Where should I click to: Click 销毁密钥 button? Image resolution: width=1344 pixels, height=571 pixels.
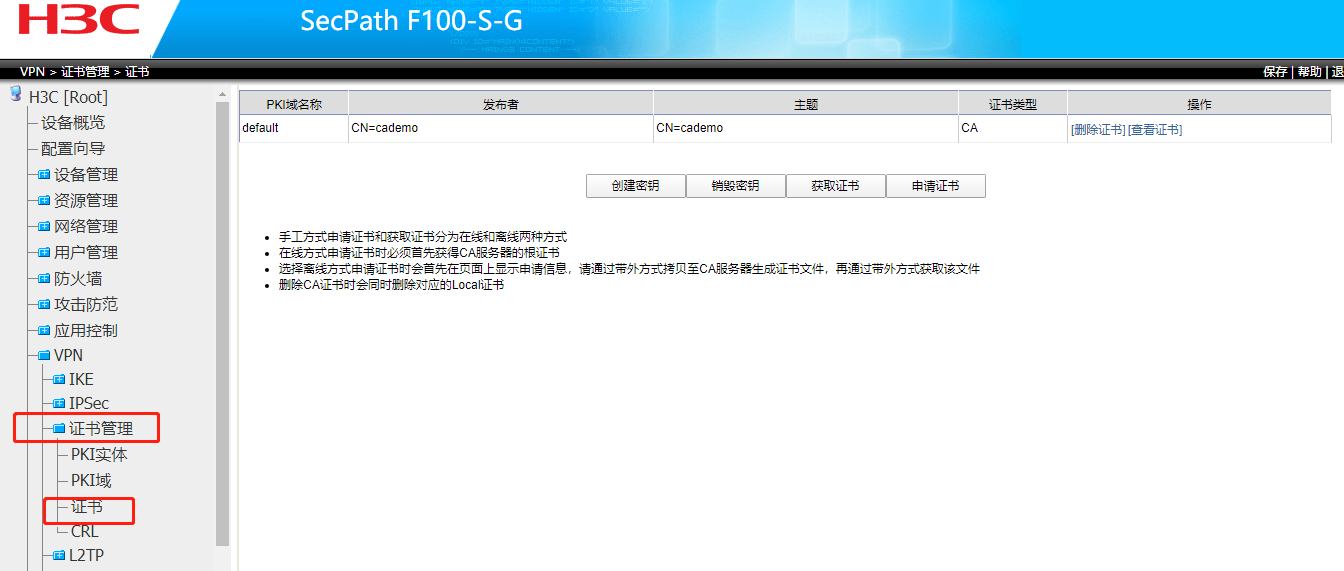pos(735,186)
